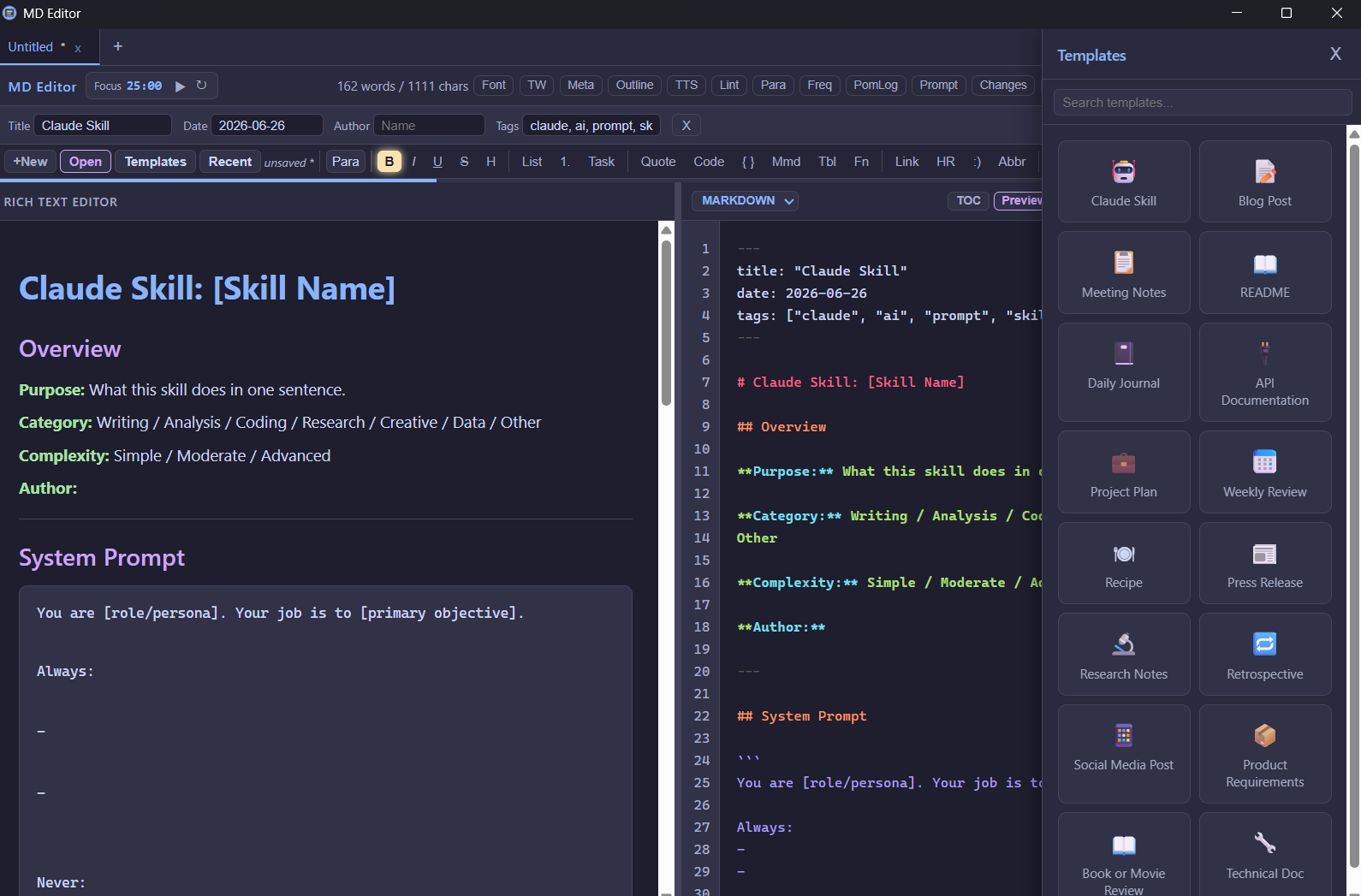
Task: Open the Press Release newspaper icon
Action: pyautogui.click(x=1264, y=554)
